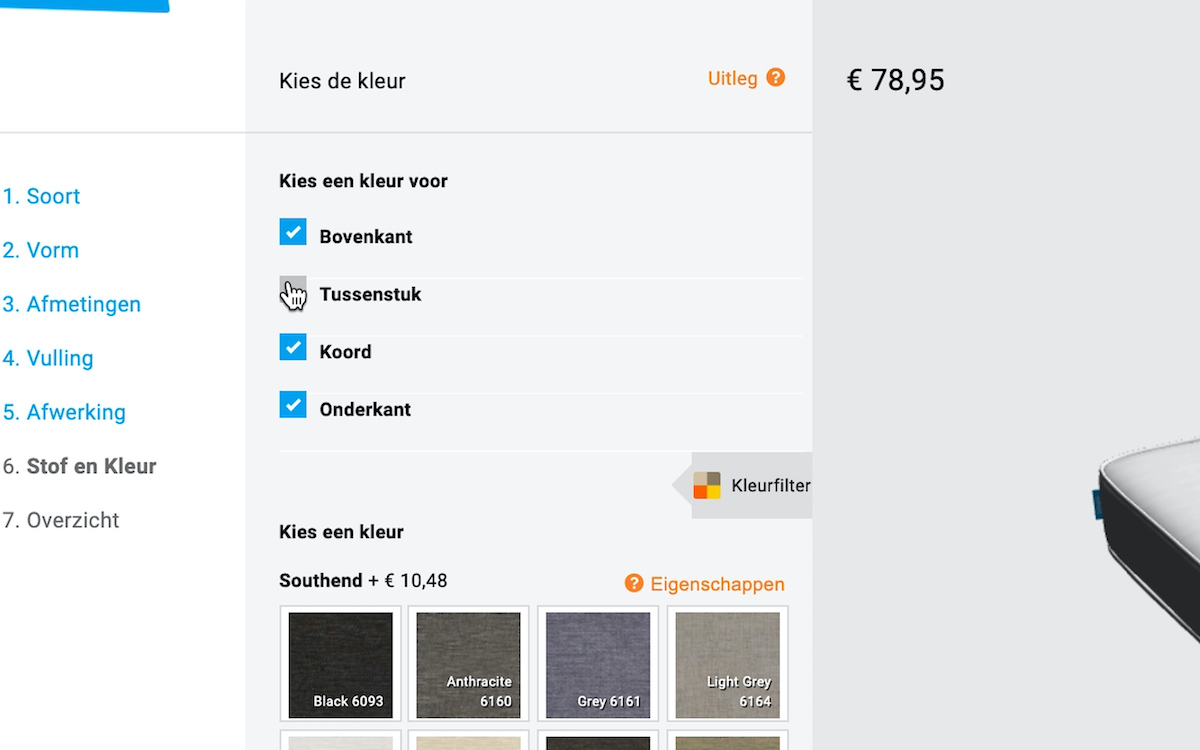Screen dimensions: 1200x750
Task: Choose the Black 6093 fabric swatch
Action: [341, 664]
